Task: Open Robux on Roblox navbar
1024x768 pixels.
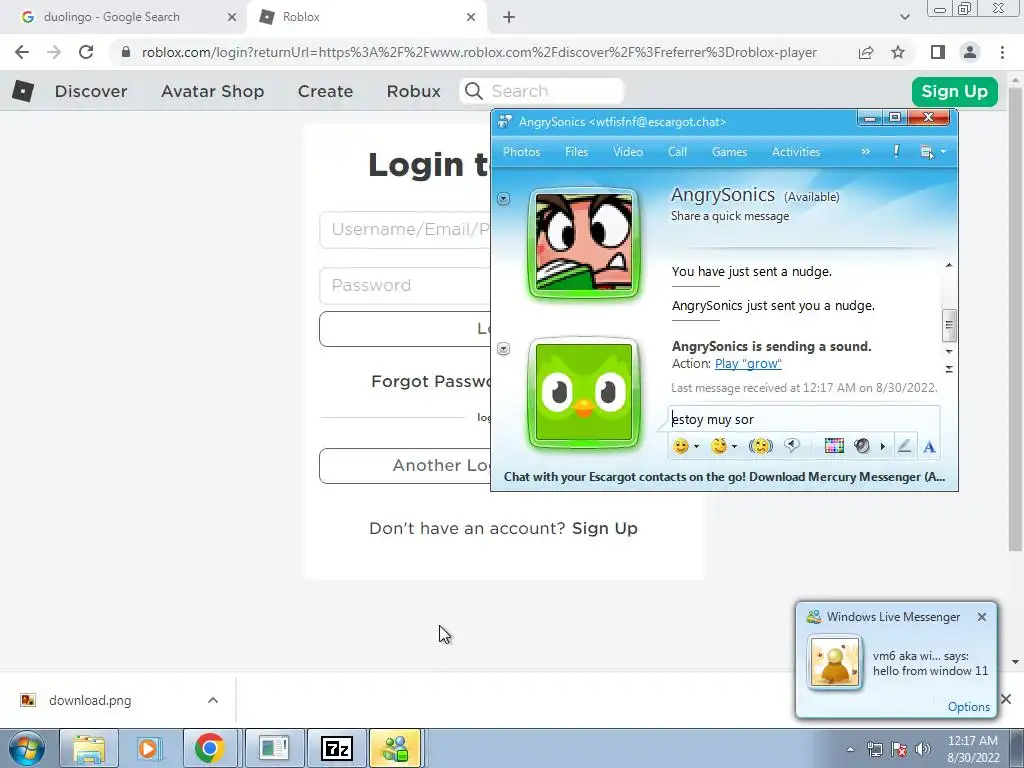Action: 413,91
